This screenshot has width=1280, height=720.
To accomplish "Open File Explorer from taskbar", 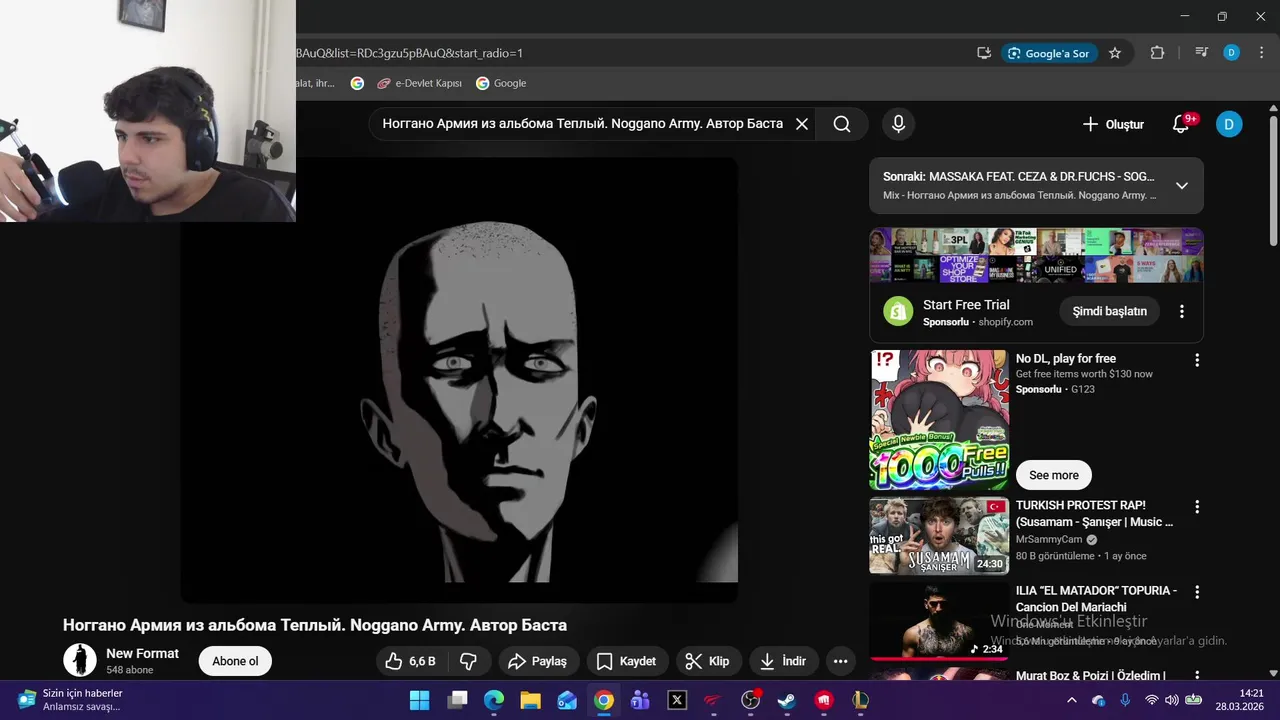I will point(530,700).
